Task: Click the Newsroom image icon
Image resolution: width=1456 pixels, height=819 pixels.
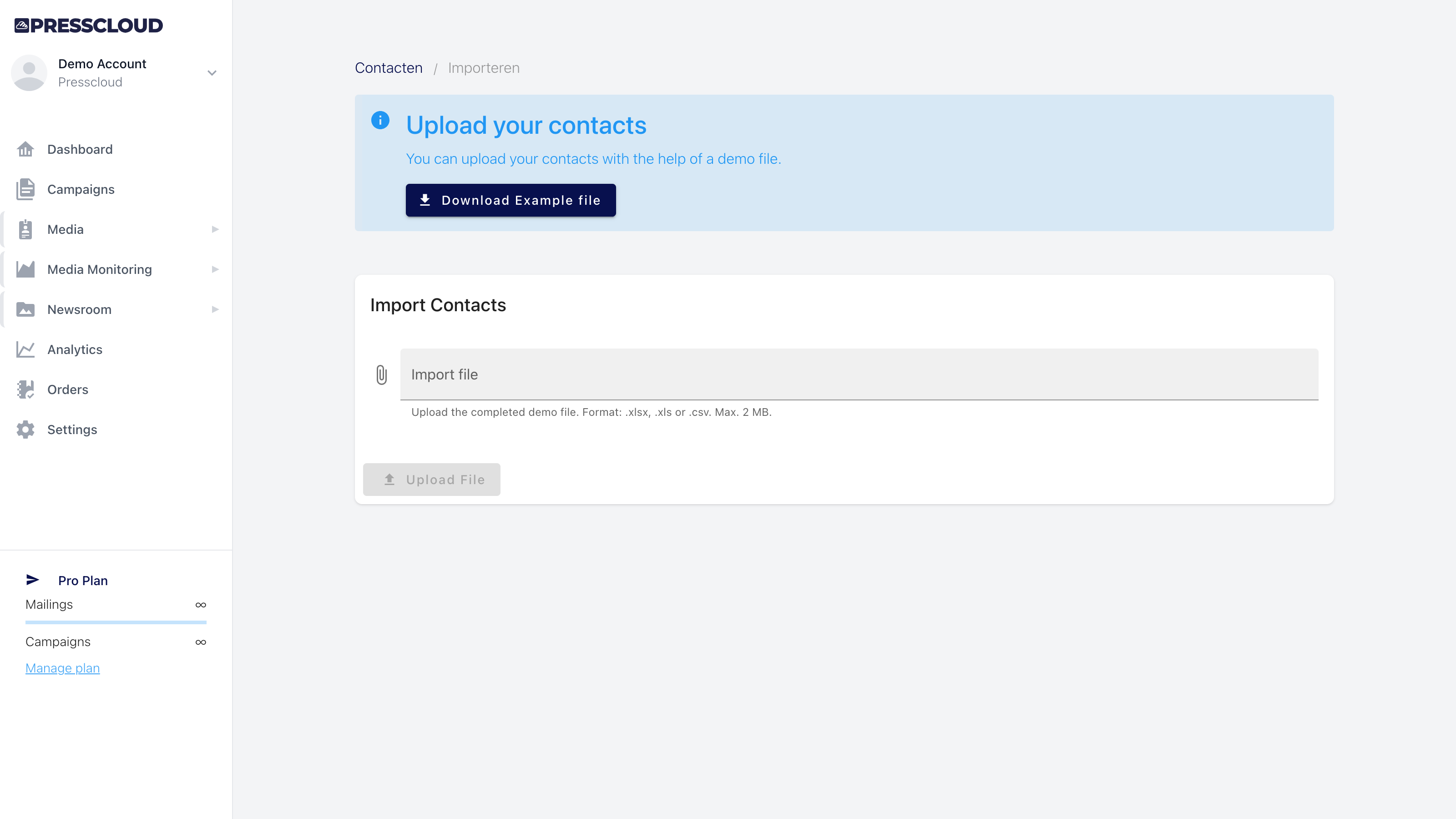Action: [x=25, y=310]
